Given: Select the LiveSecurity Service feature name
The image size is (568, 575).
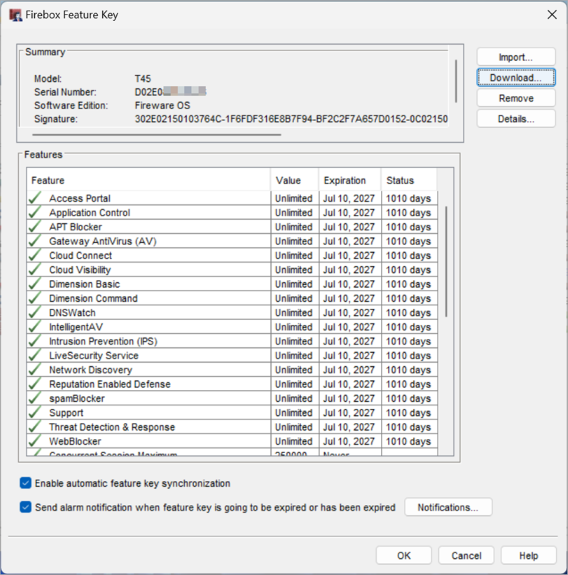Looking at the screenshot, I should pos(94,355).
